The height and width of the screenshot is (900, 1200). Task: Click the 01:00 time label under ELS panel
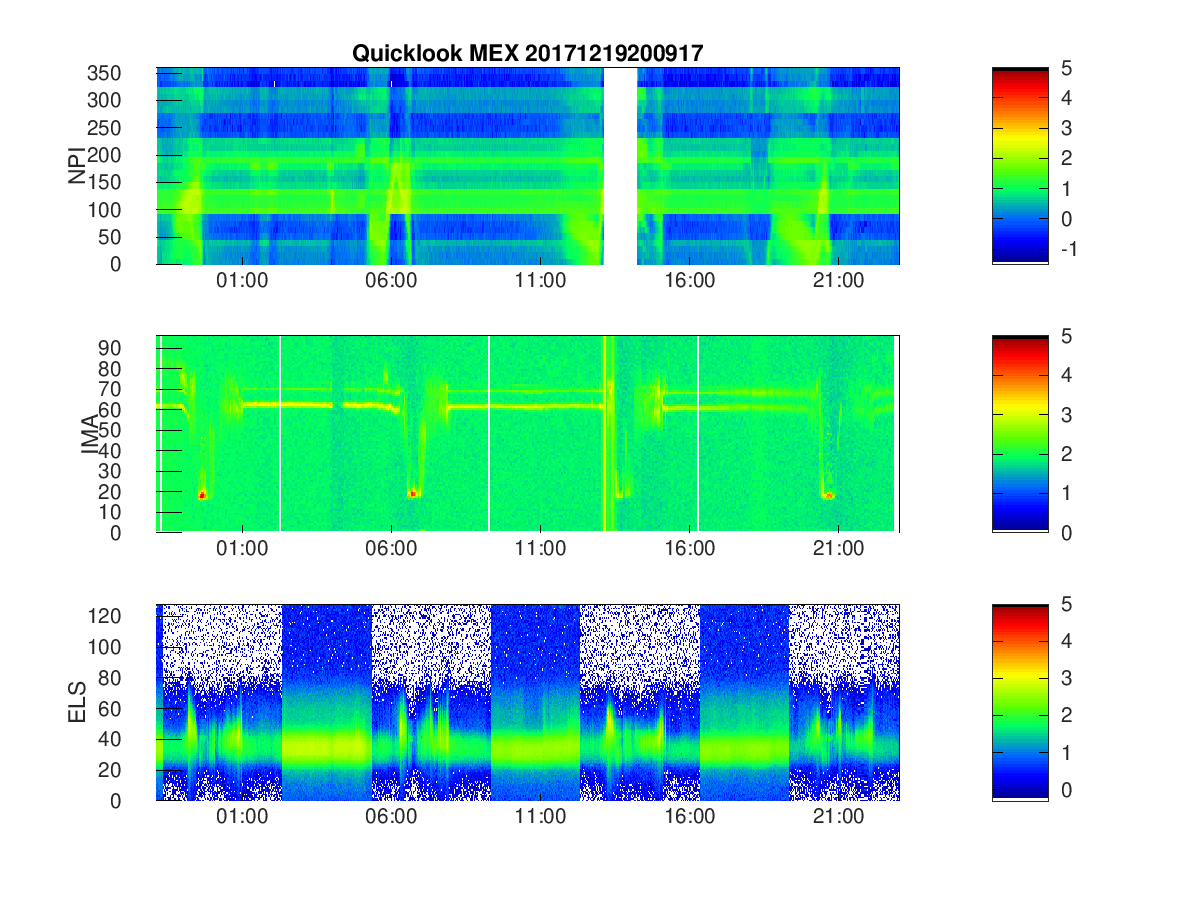(242, 817)
